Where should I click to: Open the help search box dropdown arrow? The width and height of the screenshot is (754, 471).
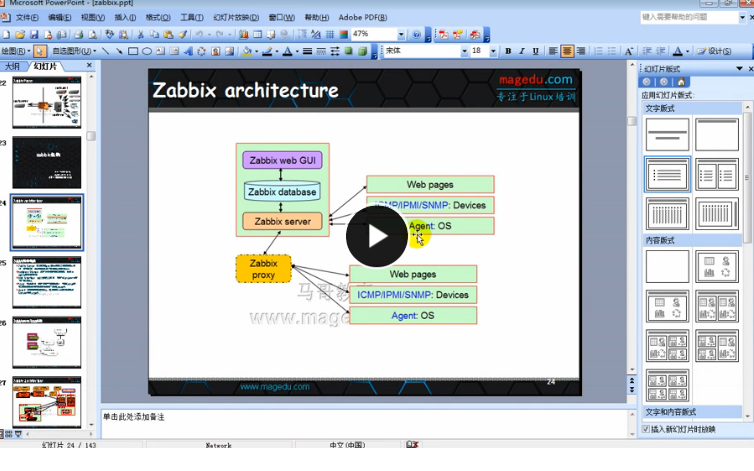pos(742,17)
